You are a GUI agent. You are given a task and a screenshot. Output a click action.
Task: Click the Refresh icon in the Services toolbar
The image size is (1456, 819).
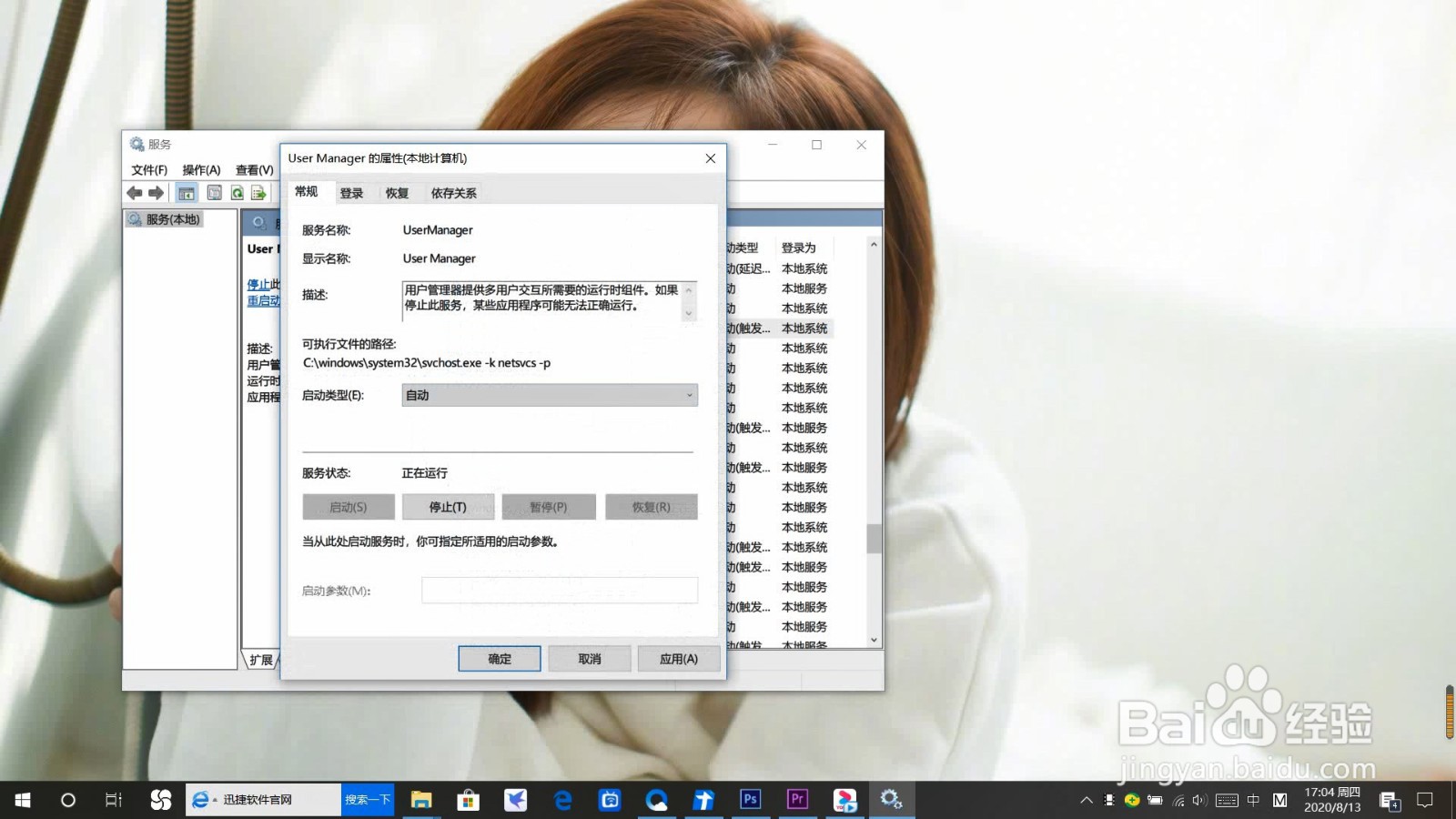[x=237, y=193]
